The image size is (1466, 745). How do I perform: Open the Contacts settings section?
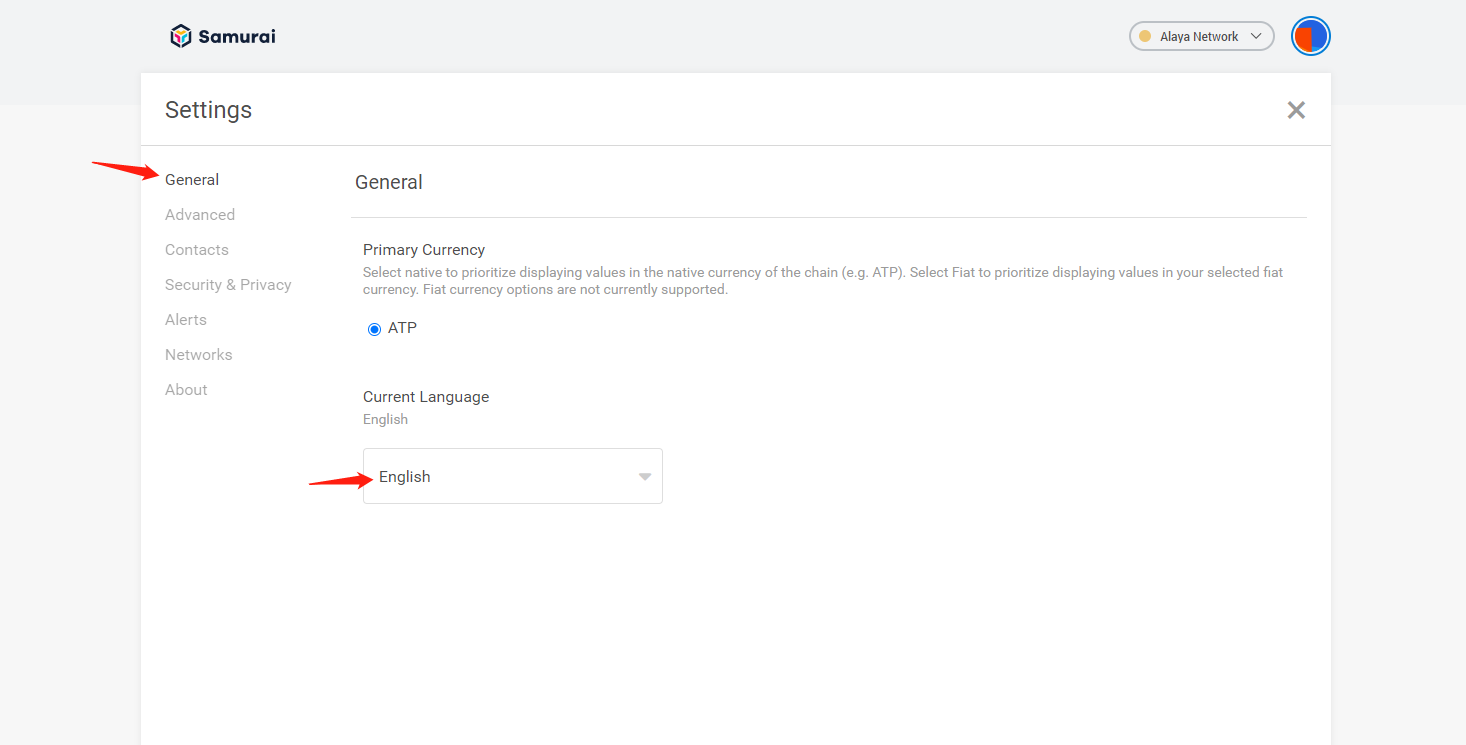pyautogui.click(x=197, y=250)
